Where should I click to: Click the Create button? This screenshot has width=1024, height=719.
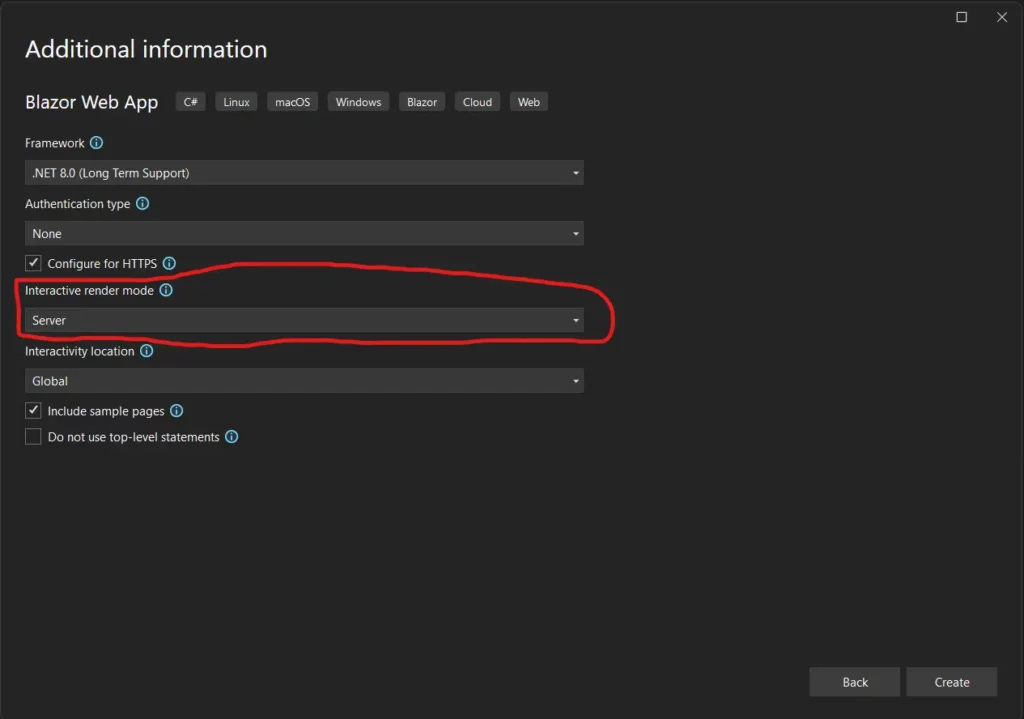tap(952, 682)
